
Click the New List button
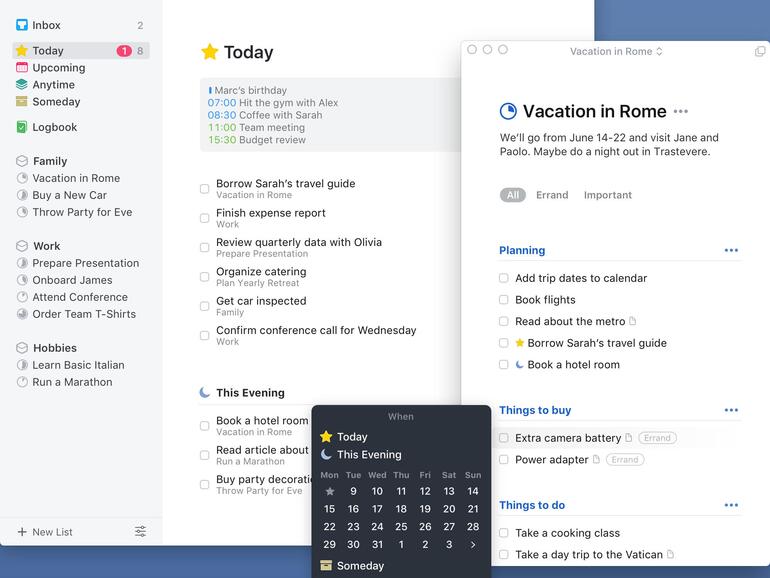(45, 532)
